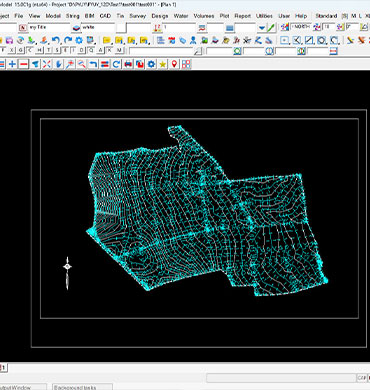370x390 pixels.
Task: Click the Background tasks button
Action: coord(82,387)
